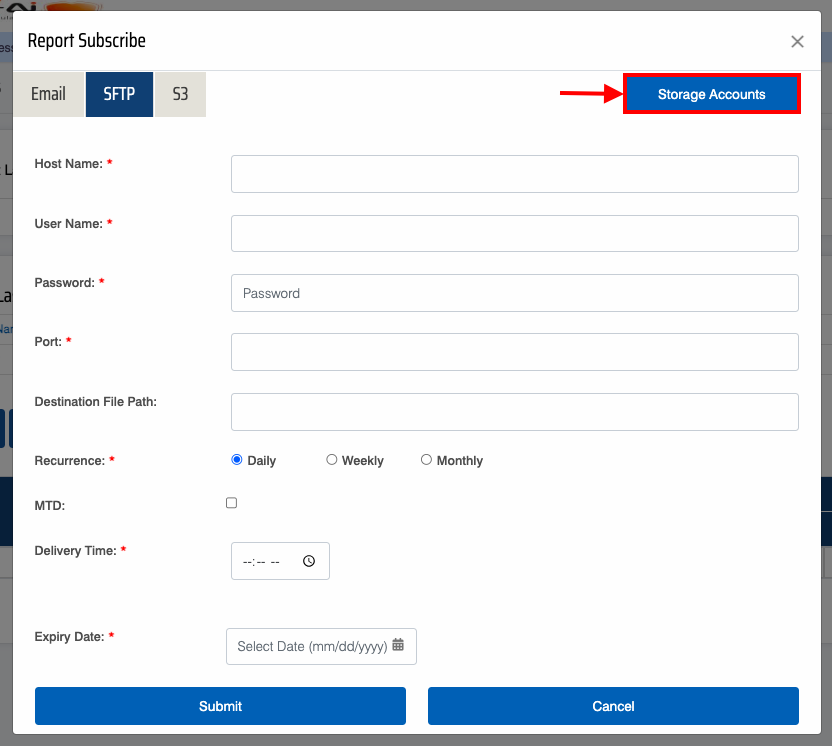Choose Weekly recurrence radio button
832x746 pixels.
332,460
